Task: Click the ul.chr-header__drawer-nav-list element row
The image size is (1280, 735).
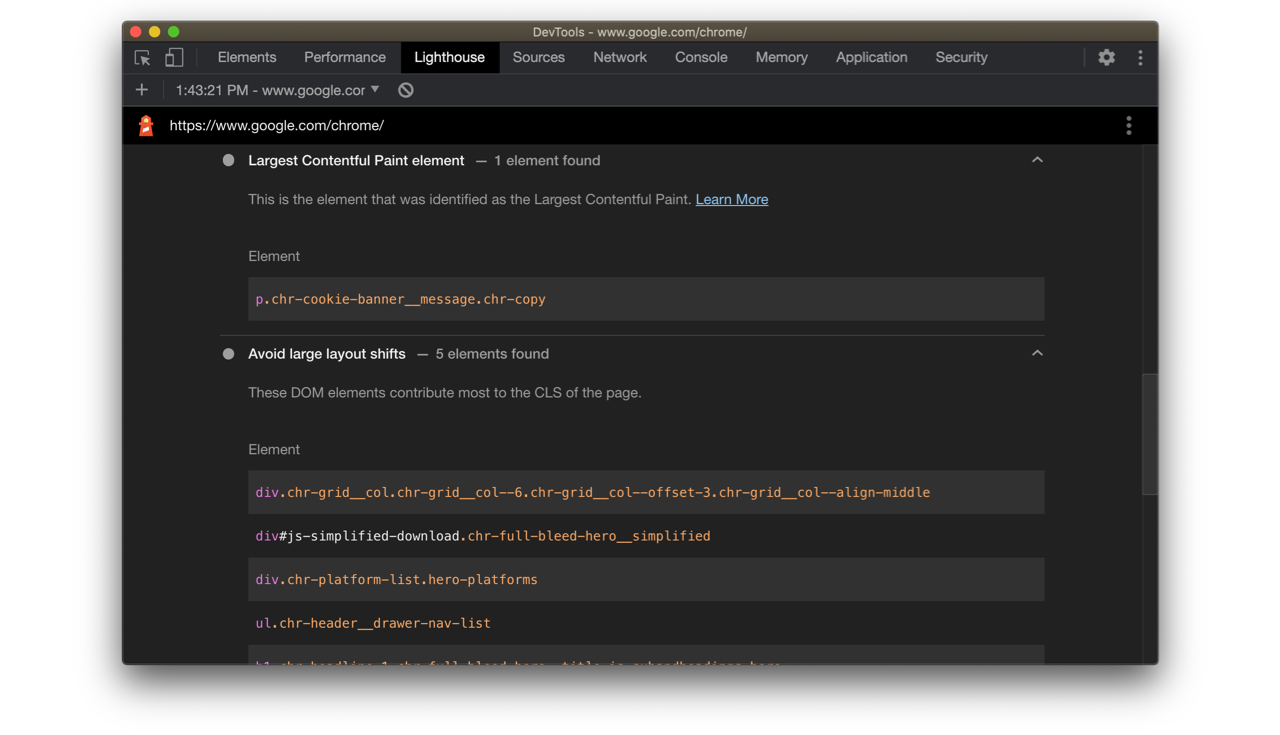Action: coord(373,623)
